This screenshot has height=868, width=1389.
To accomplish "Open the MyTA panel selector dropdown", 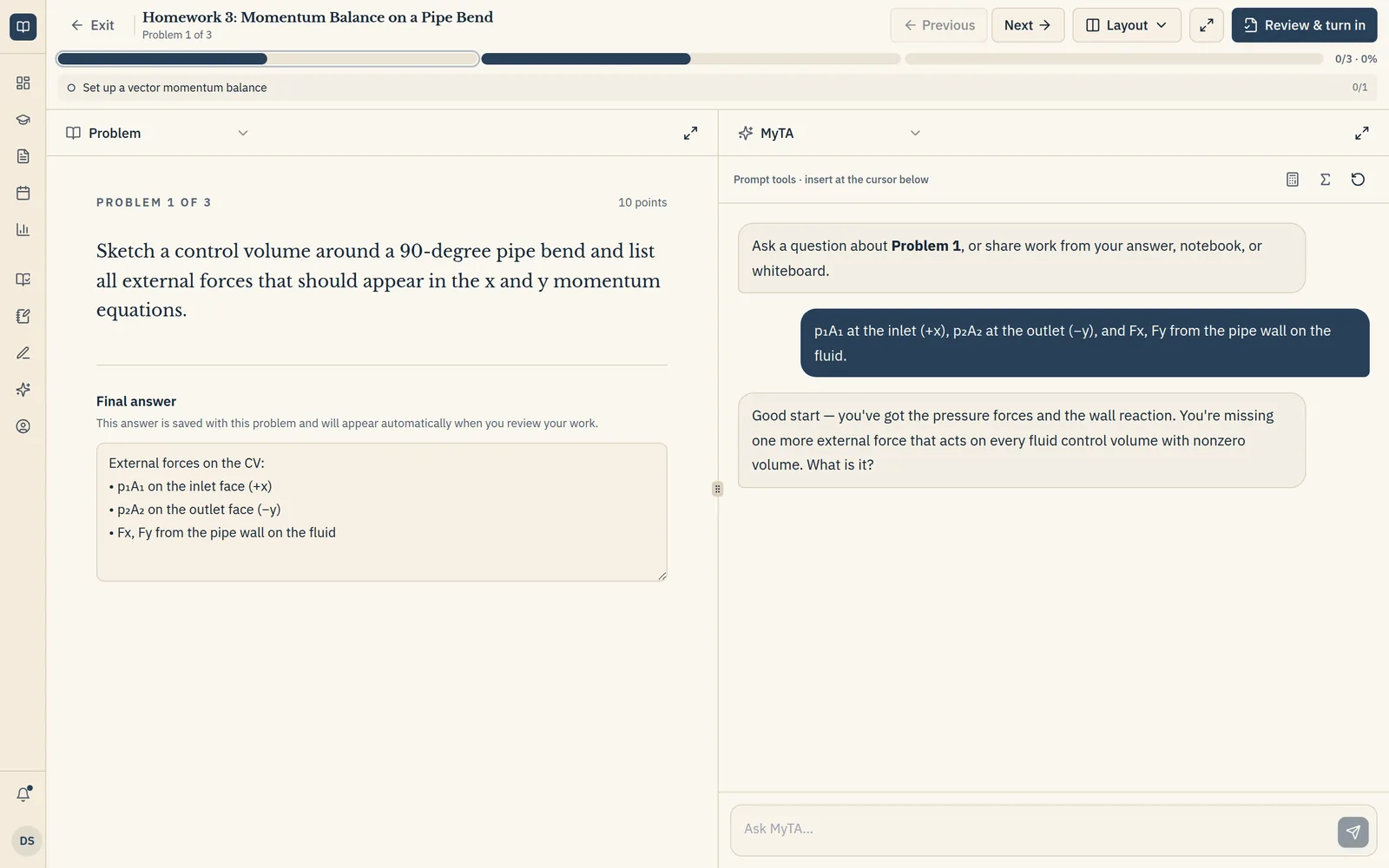I will point(829,133).
